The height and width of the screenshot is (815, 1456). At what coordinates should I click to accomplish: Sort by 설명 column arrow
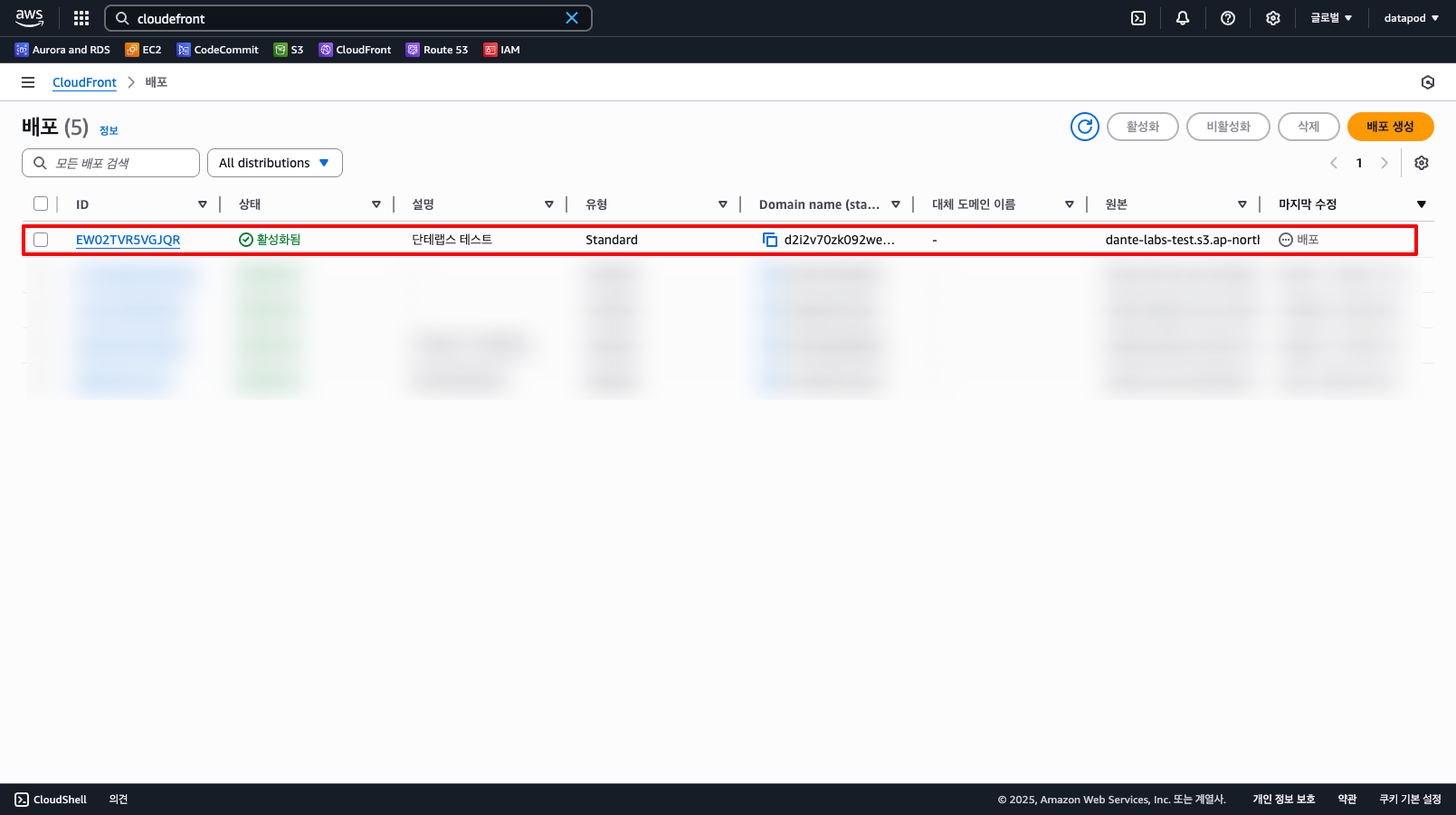pyautogui.click(x=549, y=204)
